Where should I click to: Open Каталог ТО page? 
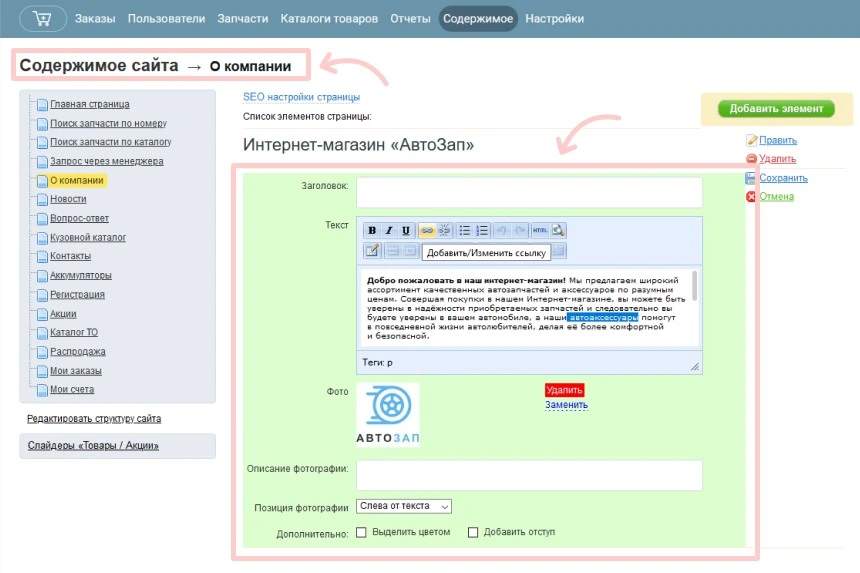(x=74, y=332)
